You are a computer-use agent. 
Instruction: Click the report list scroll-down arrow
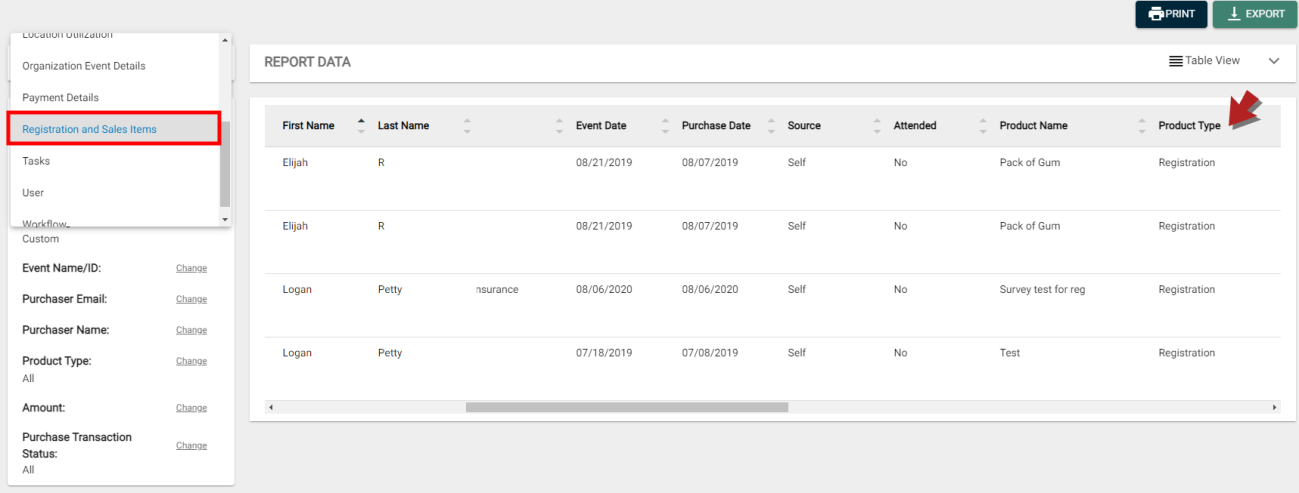coord(225,219)
